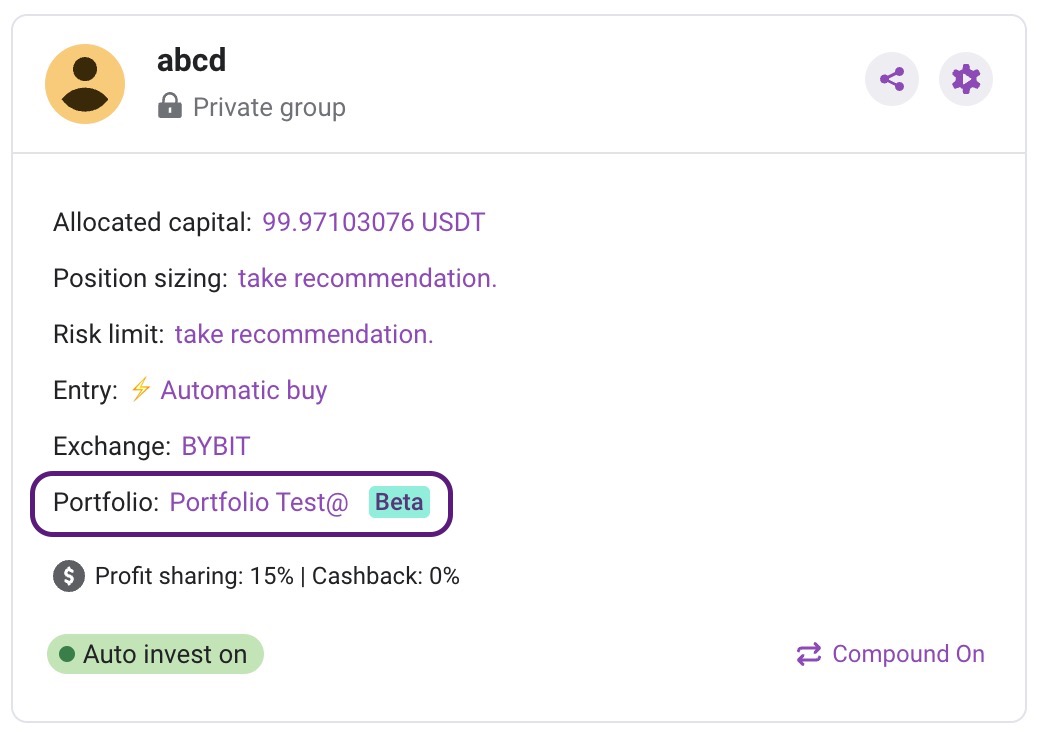Toggle the Auto invest on badge
Viewport: 1044px width, 734px height.
click(155, 655)
